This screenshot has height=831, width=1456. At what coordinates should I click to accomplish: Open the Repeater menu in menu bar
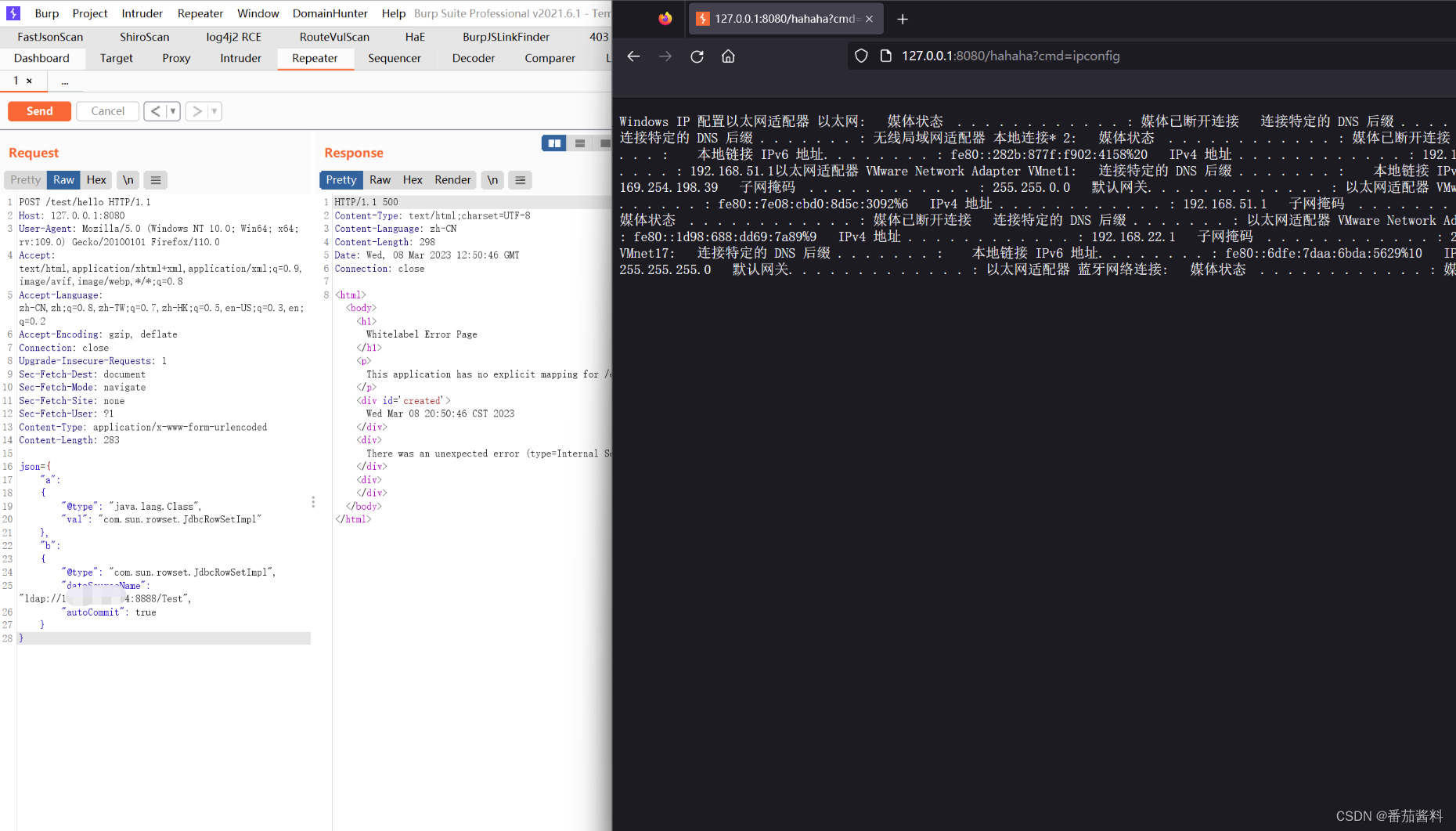coord(200,13)
